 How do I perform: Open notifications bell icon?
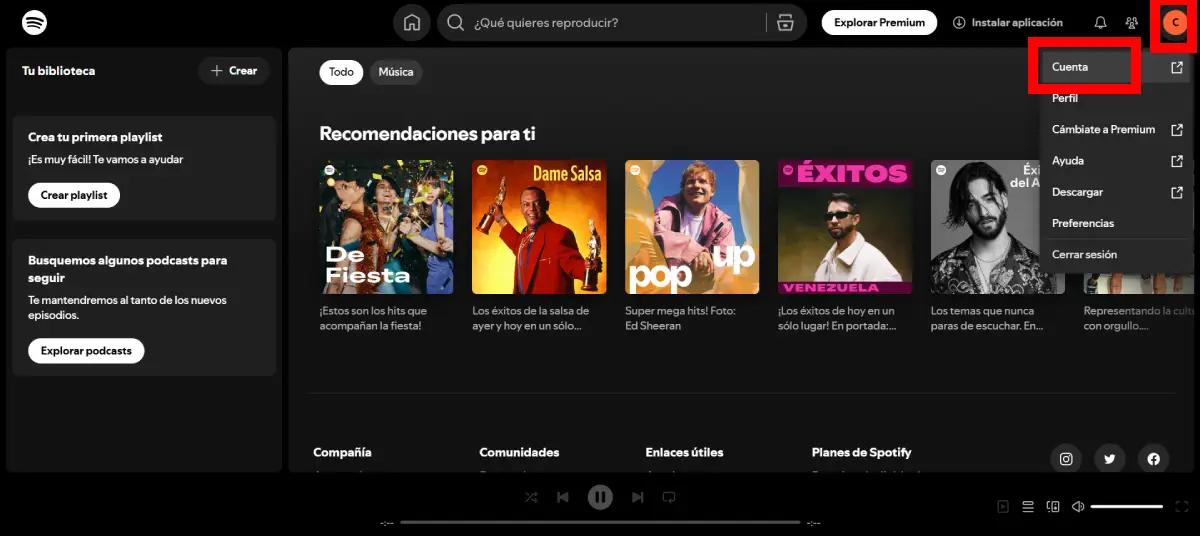[1100, 23]
